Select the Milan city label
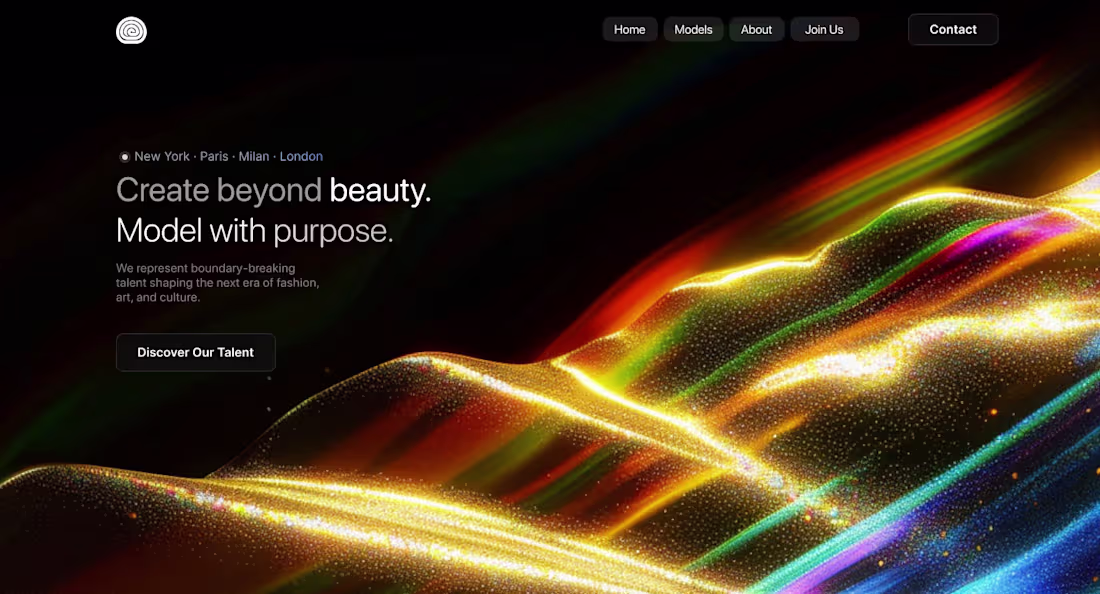 253,156
